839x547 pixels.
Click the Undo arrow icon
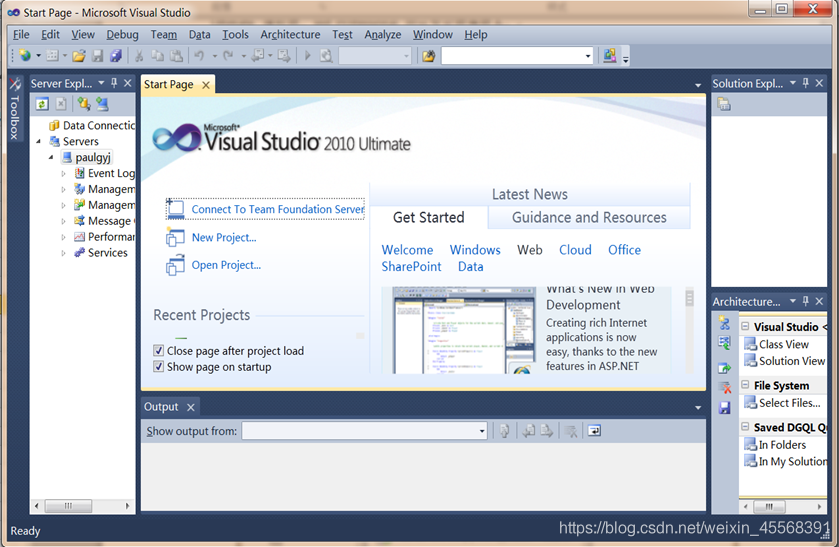coord(200,56)
